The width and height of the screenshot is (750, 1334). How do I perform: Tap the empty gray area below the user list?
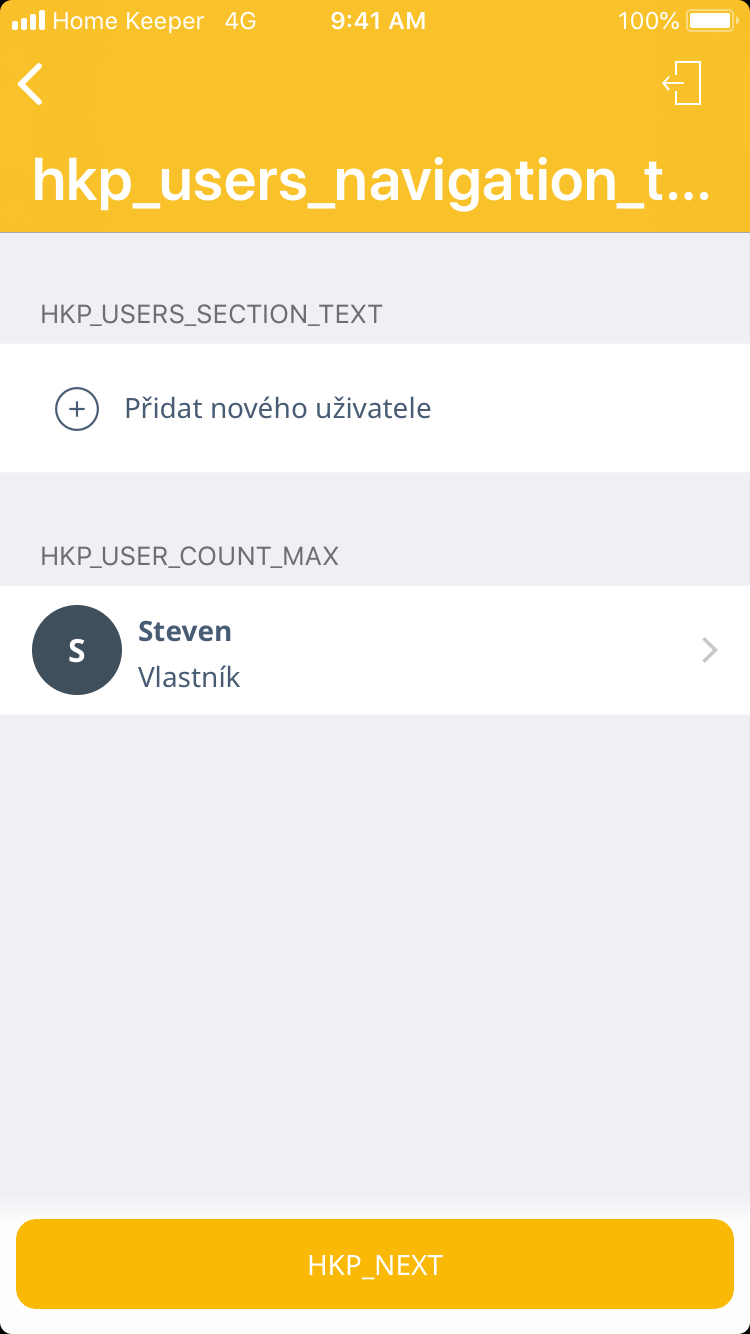pos(375,950)
